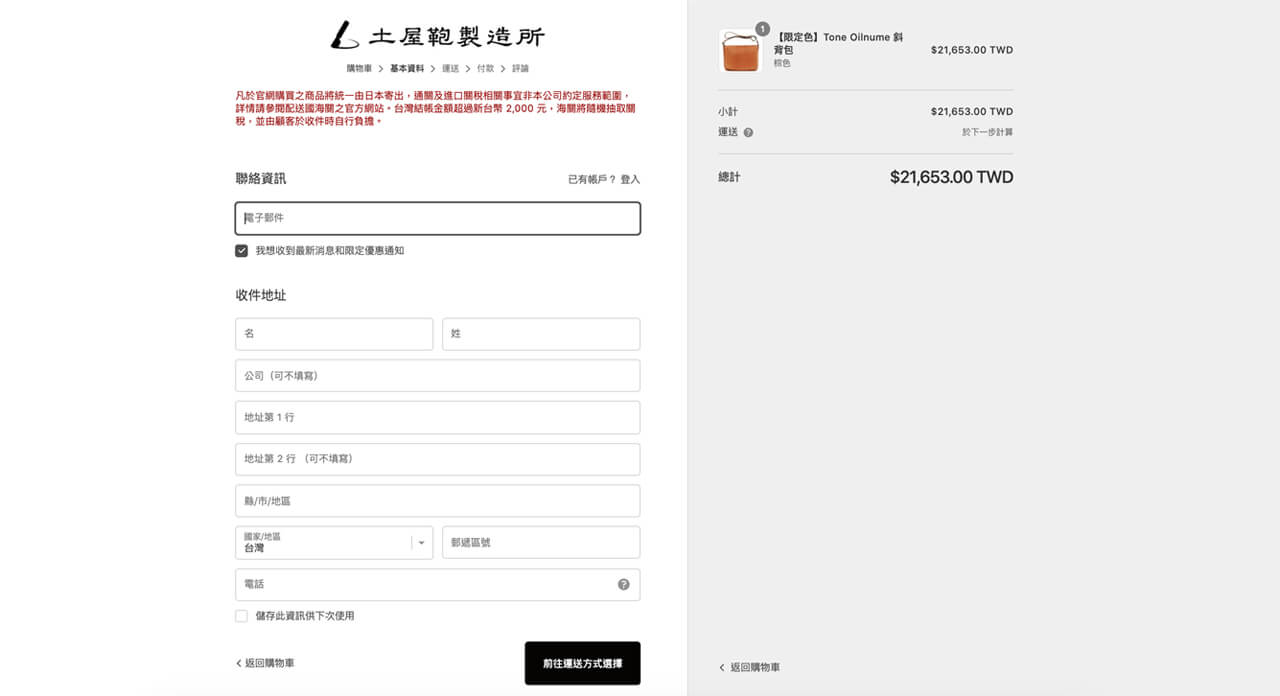This screenshot has width=1280, height=696.
Task: Click the 於下一步計算 shipping note
Action: coord(988,132)
